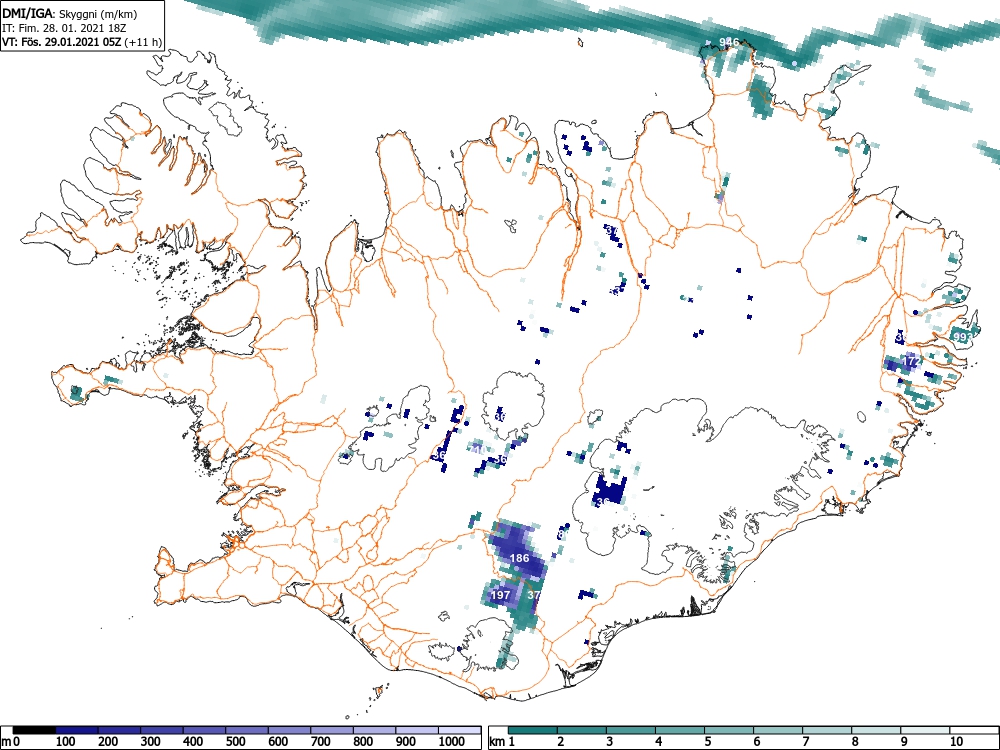1000x750 pixels.
Task: Pick the 200–300 m legend swatch
Action: tap(119, 730)
